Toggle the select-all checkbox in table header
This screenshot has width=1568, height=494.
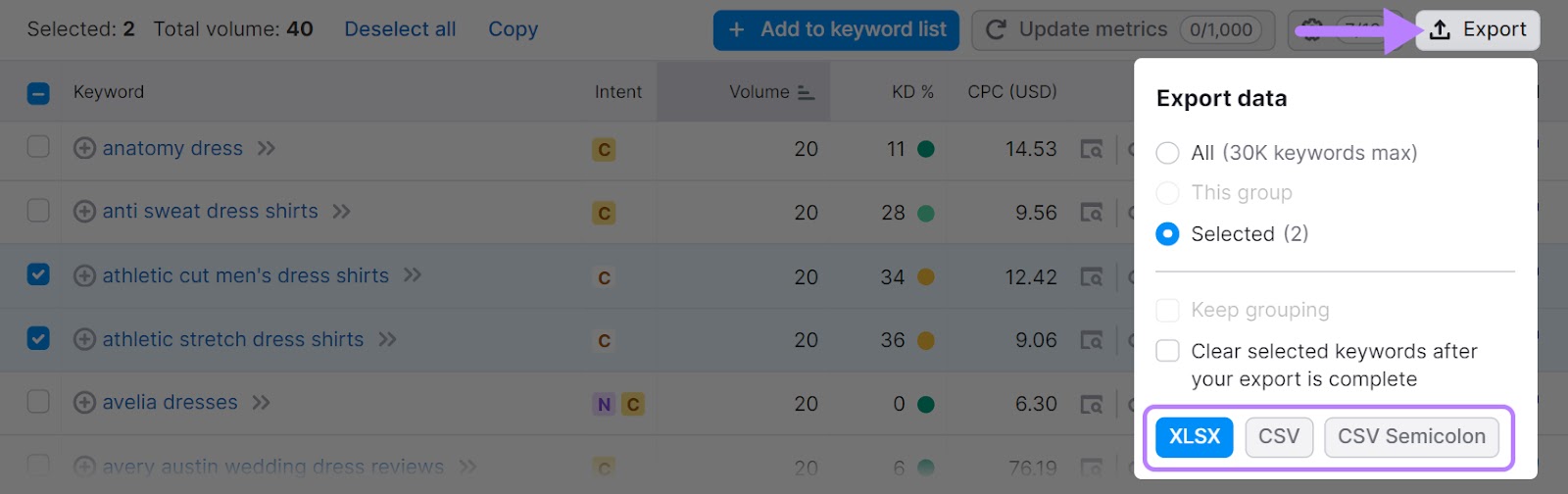[38, 93]
